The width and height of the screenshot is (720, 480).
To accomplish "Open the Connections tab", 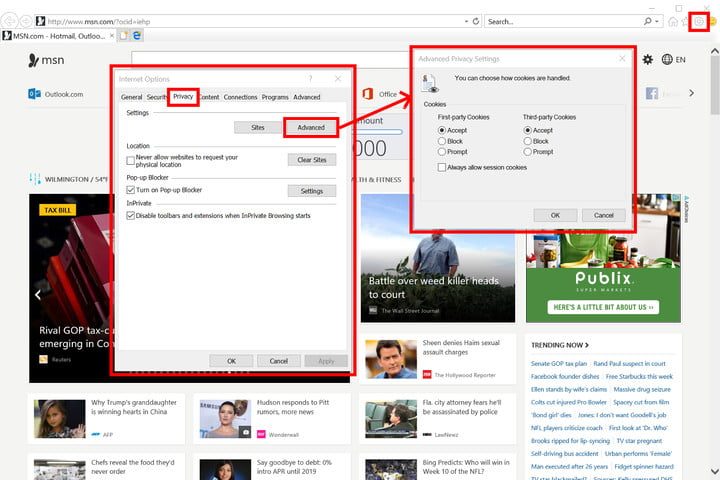I will (240, 97).
